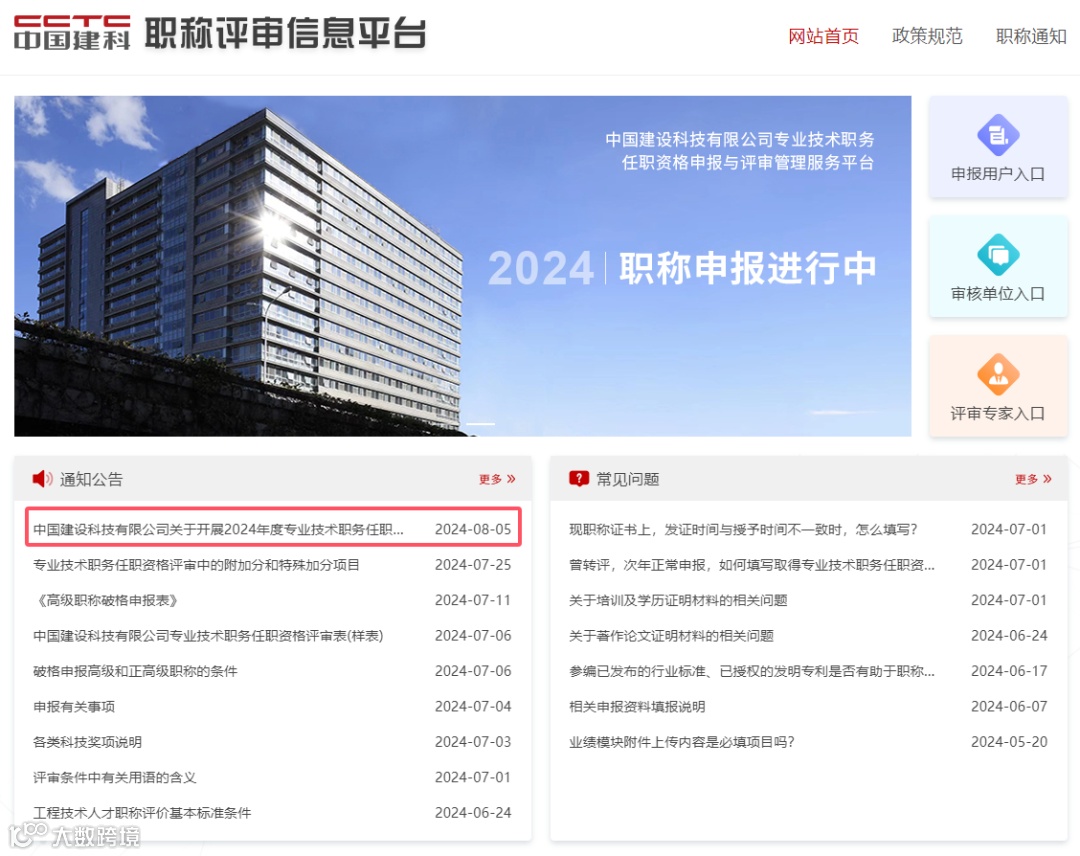Open 政策规范 menu item

coord(927,36)
